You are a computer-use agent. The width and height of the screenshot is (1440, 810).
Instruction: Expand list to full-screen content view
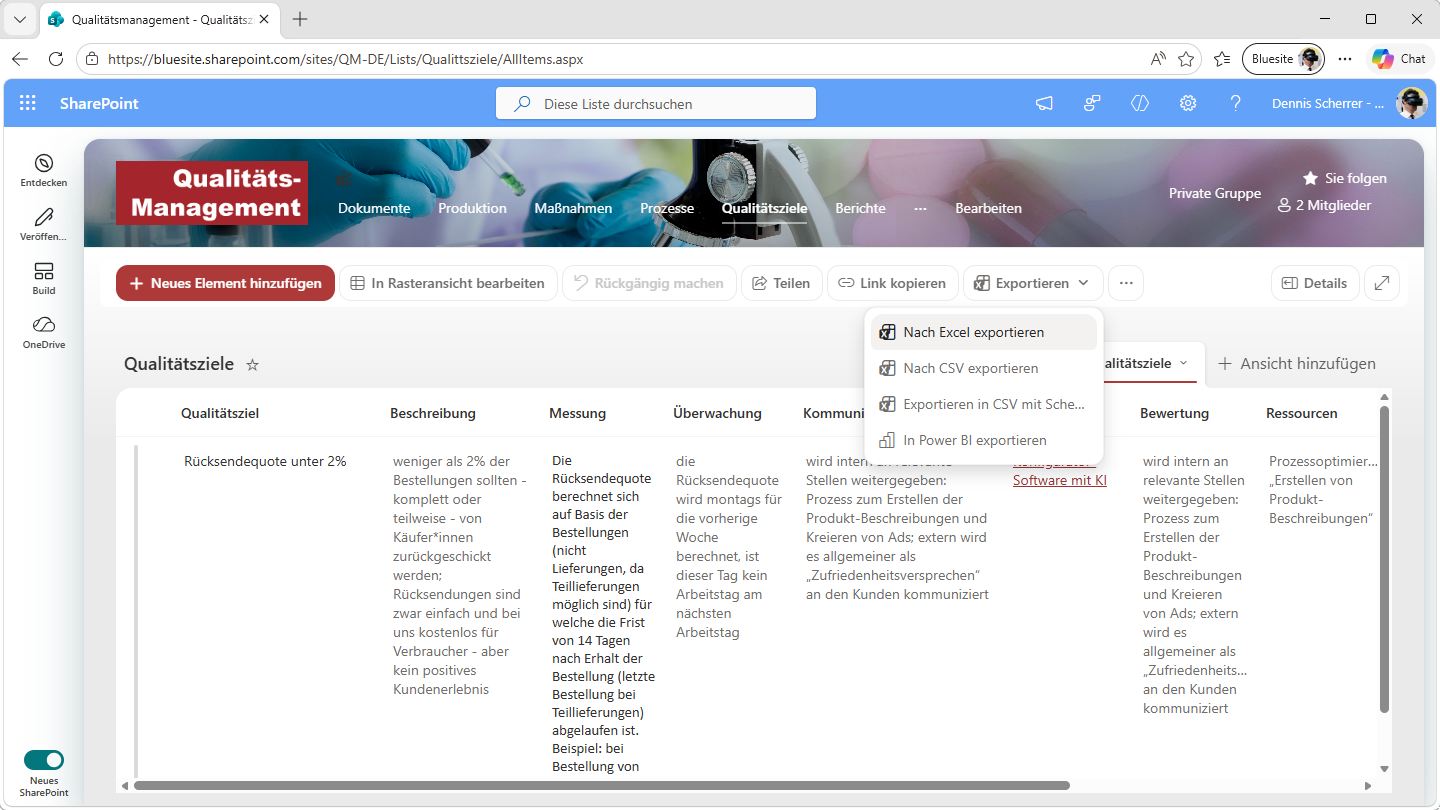coord(1382,283)
